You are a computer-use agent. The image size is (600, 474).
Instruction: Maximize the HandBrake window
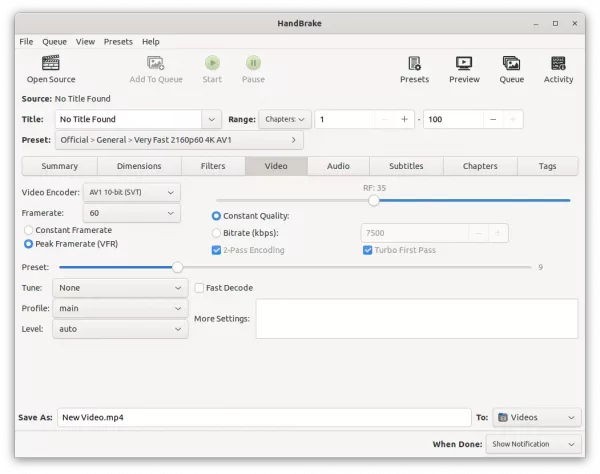[555, 24]
